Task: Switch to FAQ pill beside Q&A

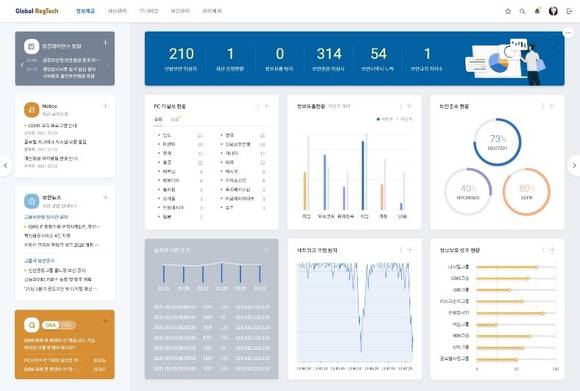Action: (67, 325)
